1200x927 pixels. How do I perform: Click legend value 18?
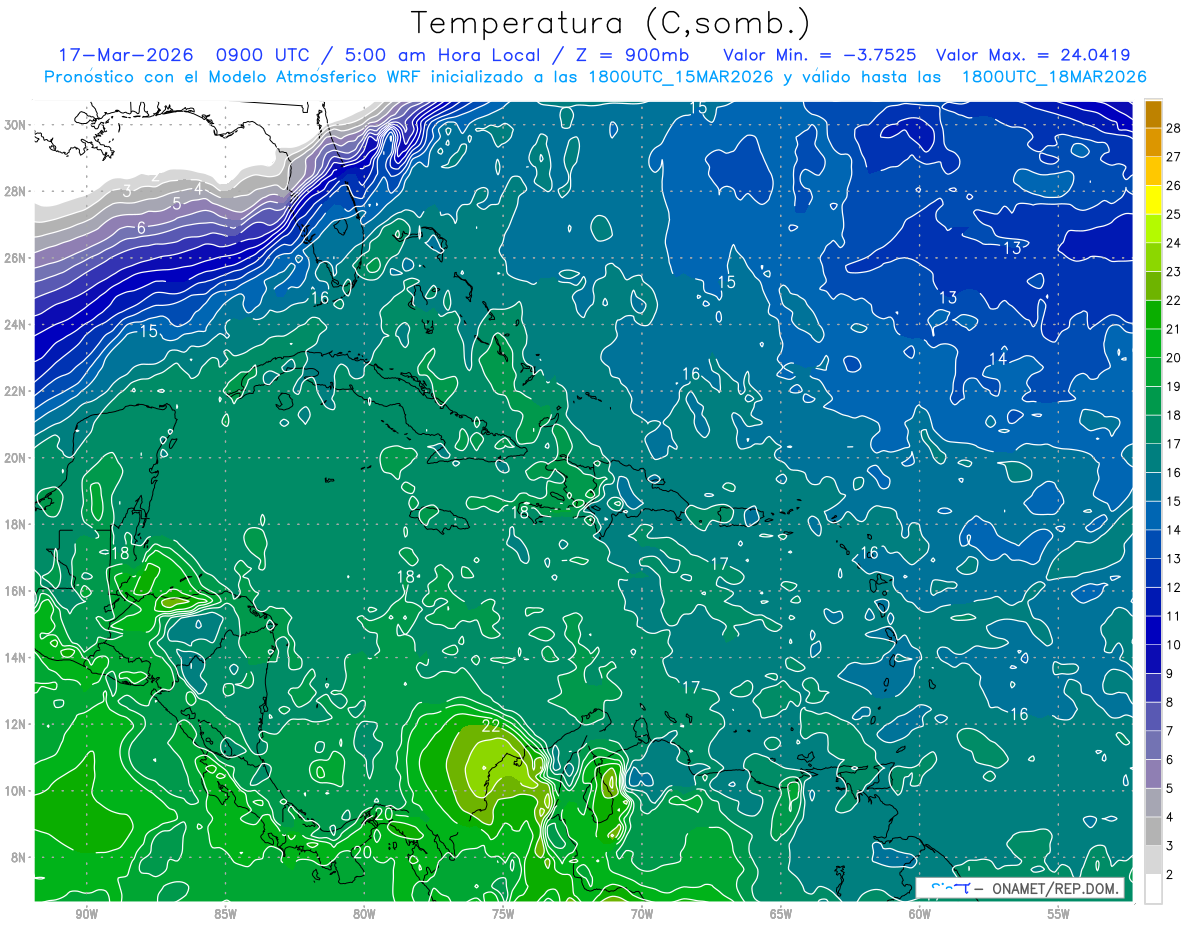[1174, 415]
